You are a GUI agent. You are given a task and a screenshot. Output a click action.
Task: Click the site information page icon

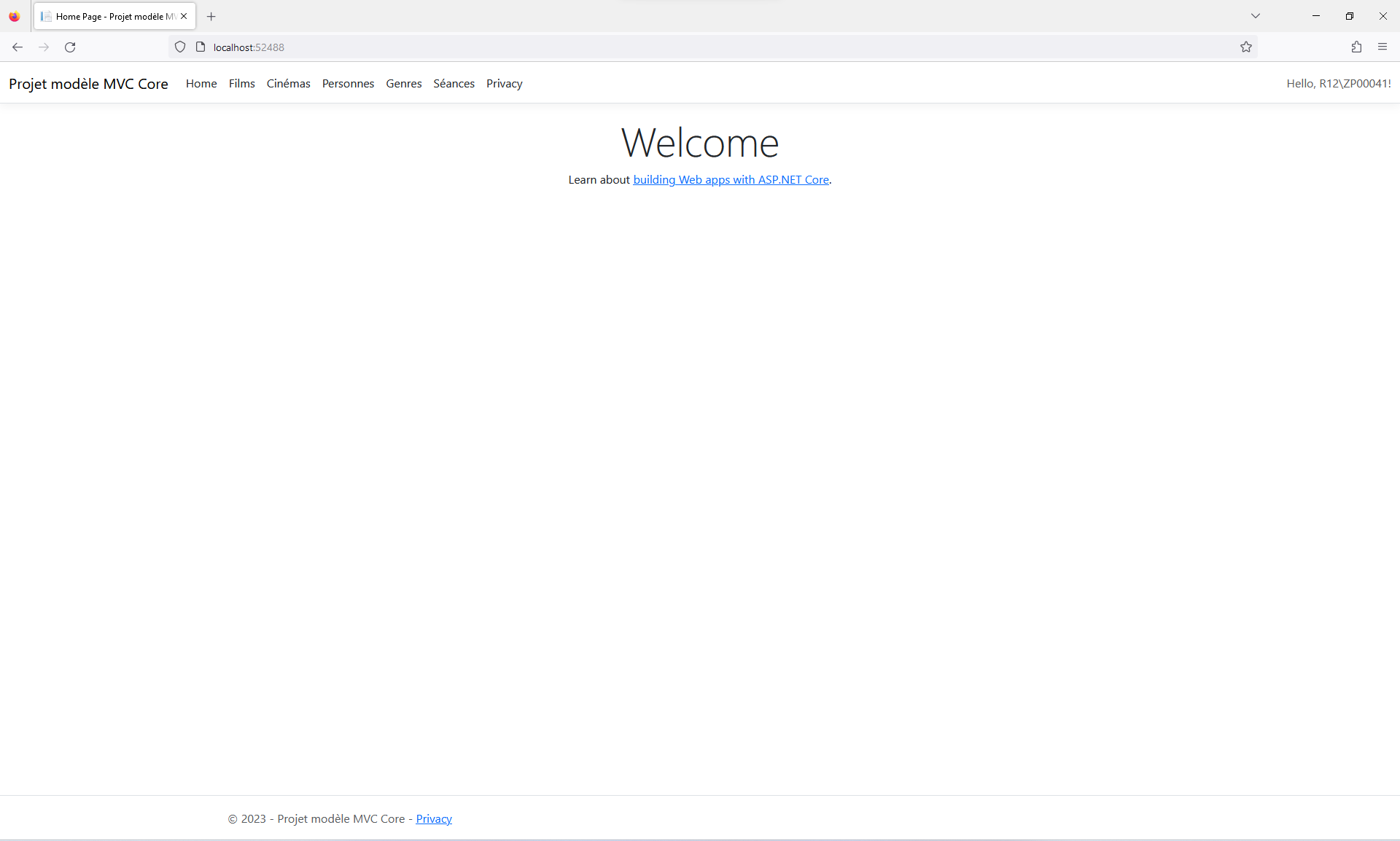(x=201, y=47)
